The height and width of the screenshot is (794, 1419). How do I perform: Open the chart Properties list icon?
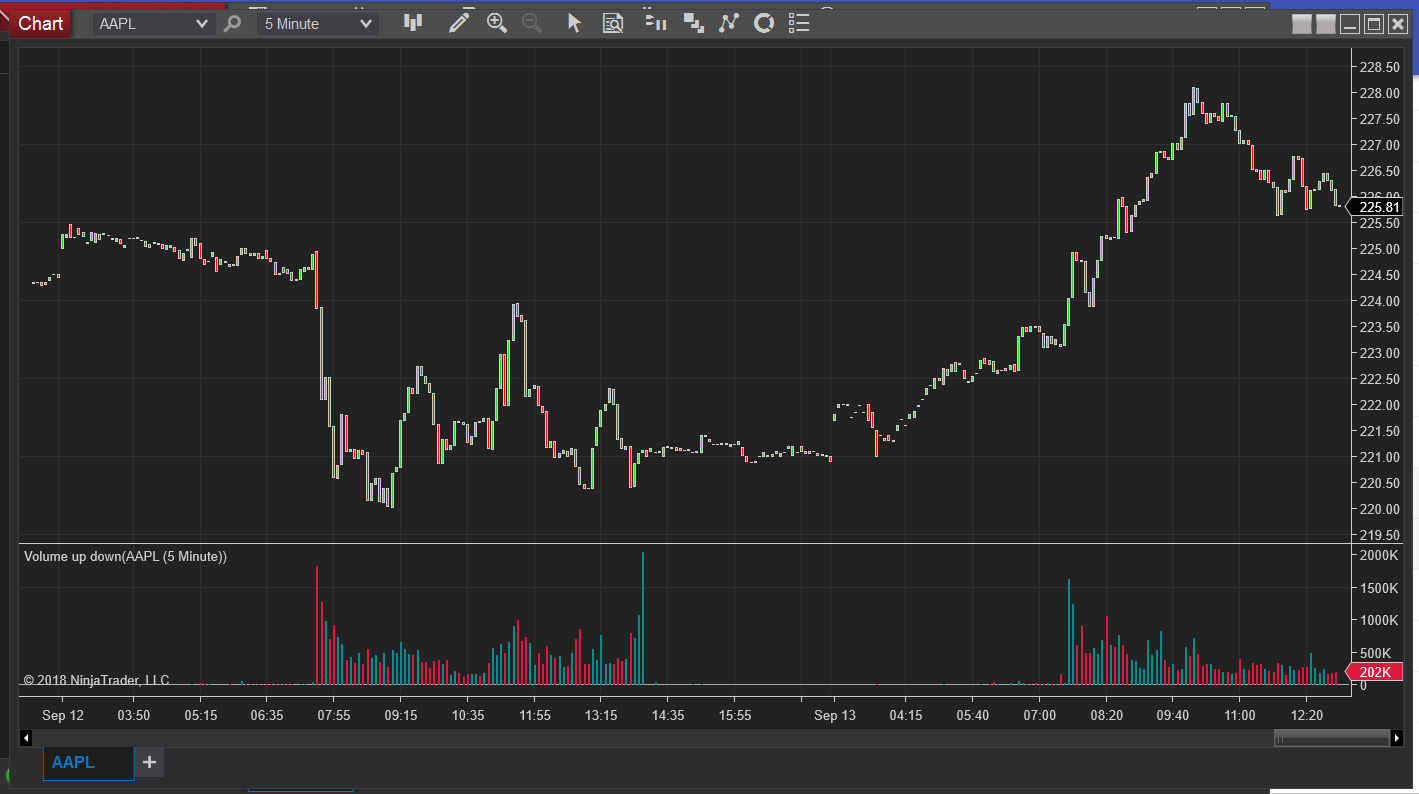click(x=799, y=23)
